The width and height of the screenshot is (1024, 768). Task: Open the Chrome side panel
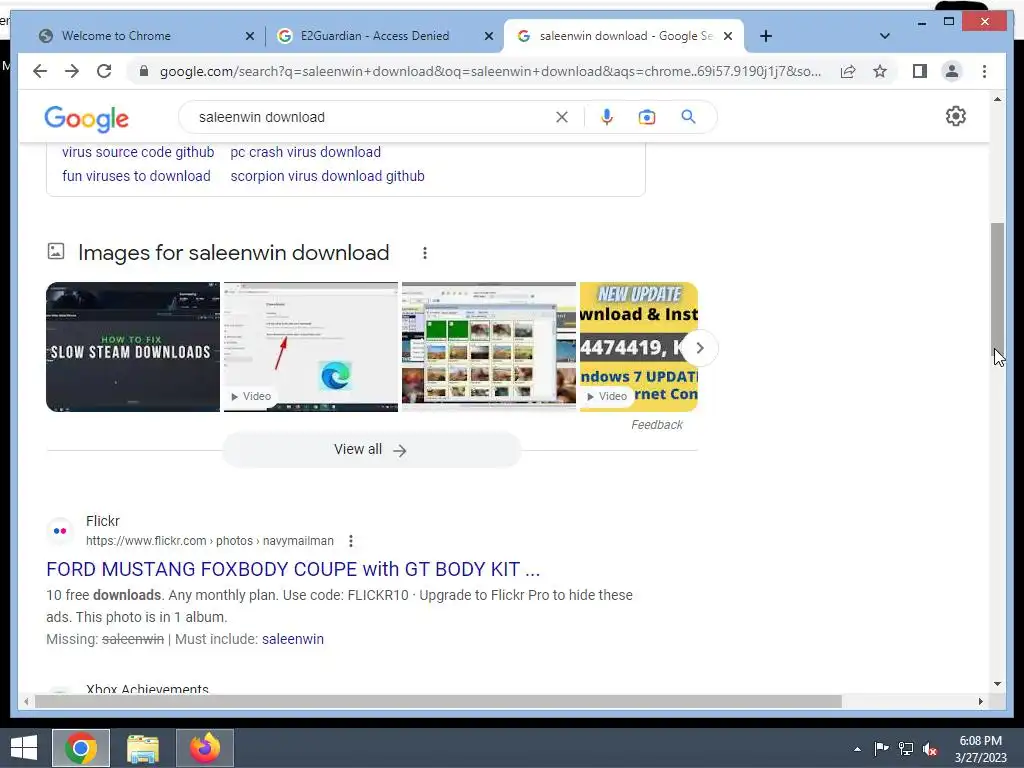[920, 71]
